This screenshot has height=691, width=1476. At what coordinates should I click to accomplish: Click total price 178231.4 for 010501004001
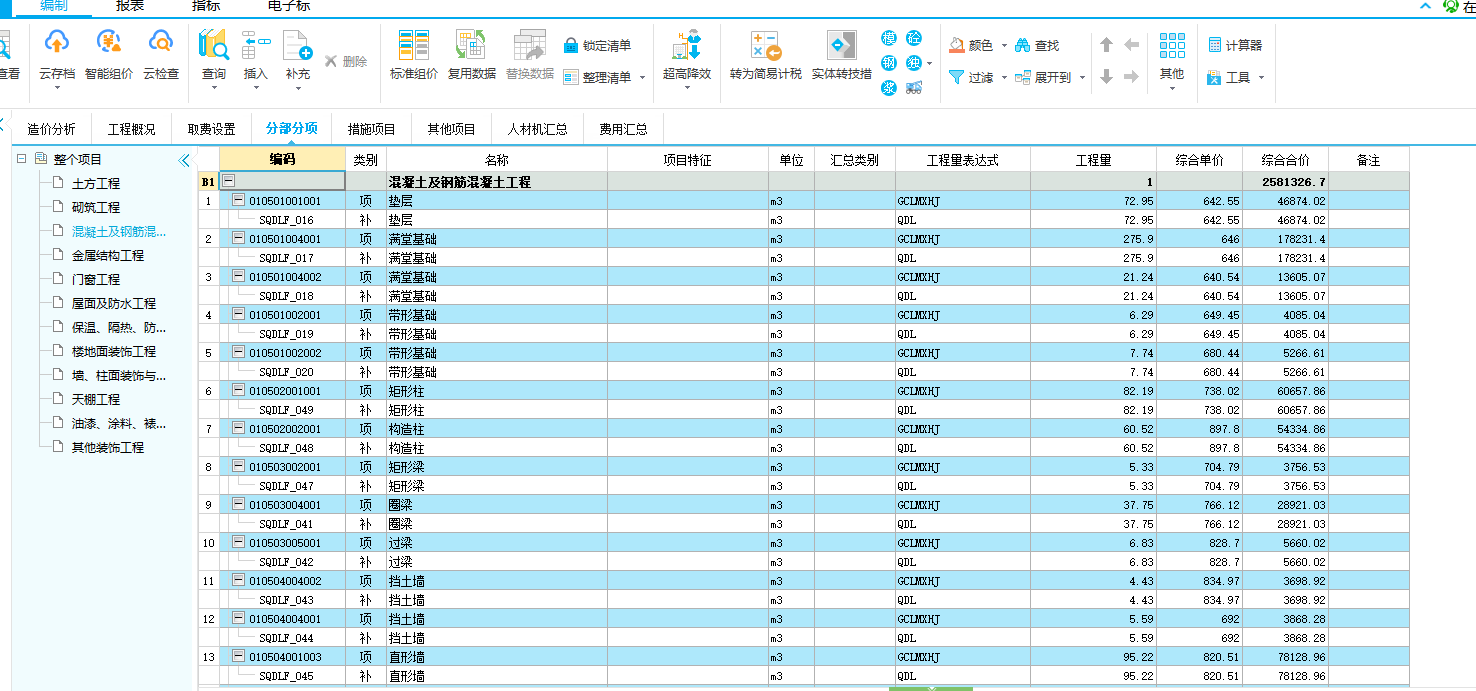(x=1301, y=239)
